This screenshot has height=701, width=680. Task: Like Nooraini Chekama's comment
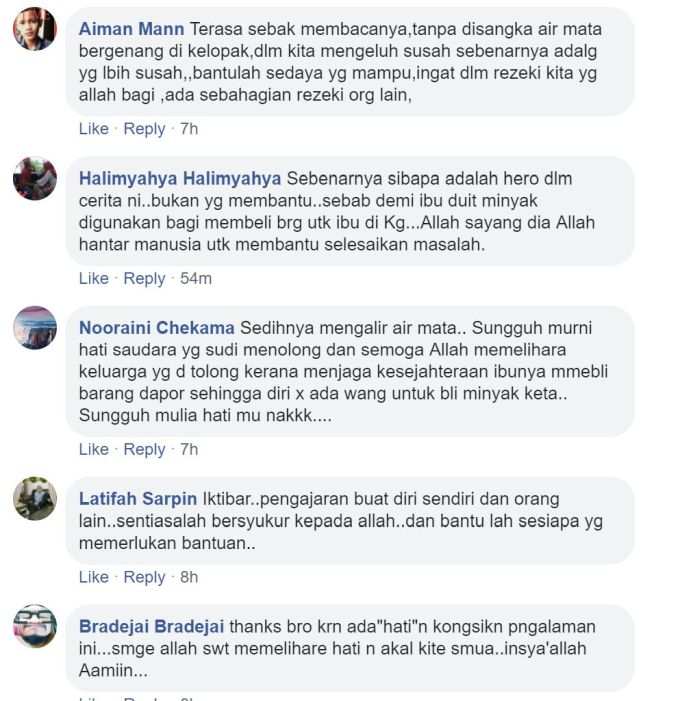point(93,449)
